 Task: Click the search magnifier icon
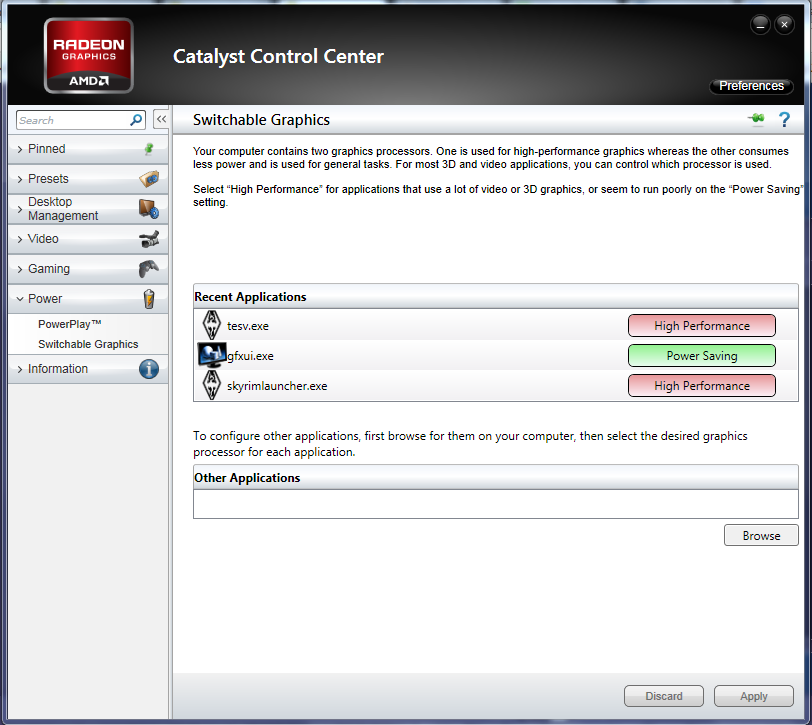pos(136,120)
